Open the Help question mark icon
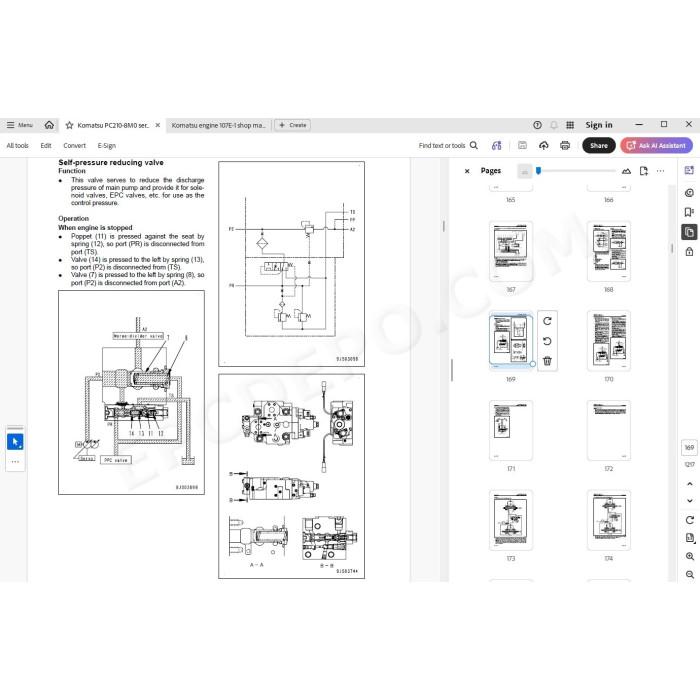 [x=538, y=125]
